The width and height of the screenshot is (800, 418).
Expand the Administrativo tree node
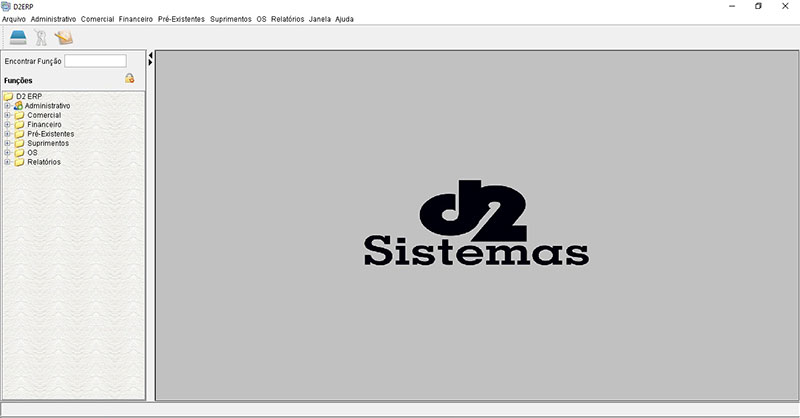tap(7, 106)
